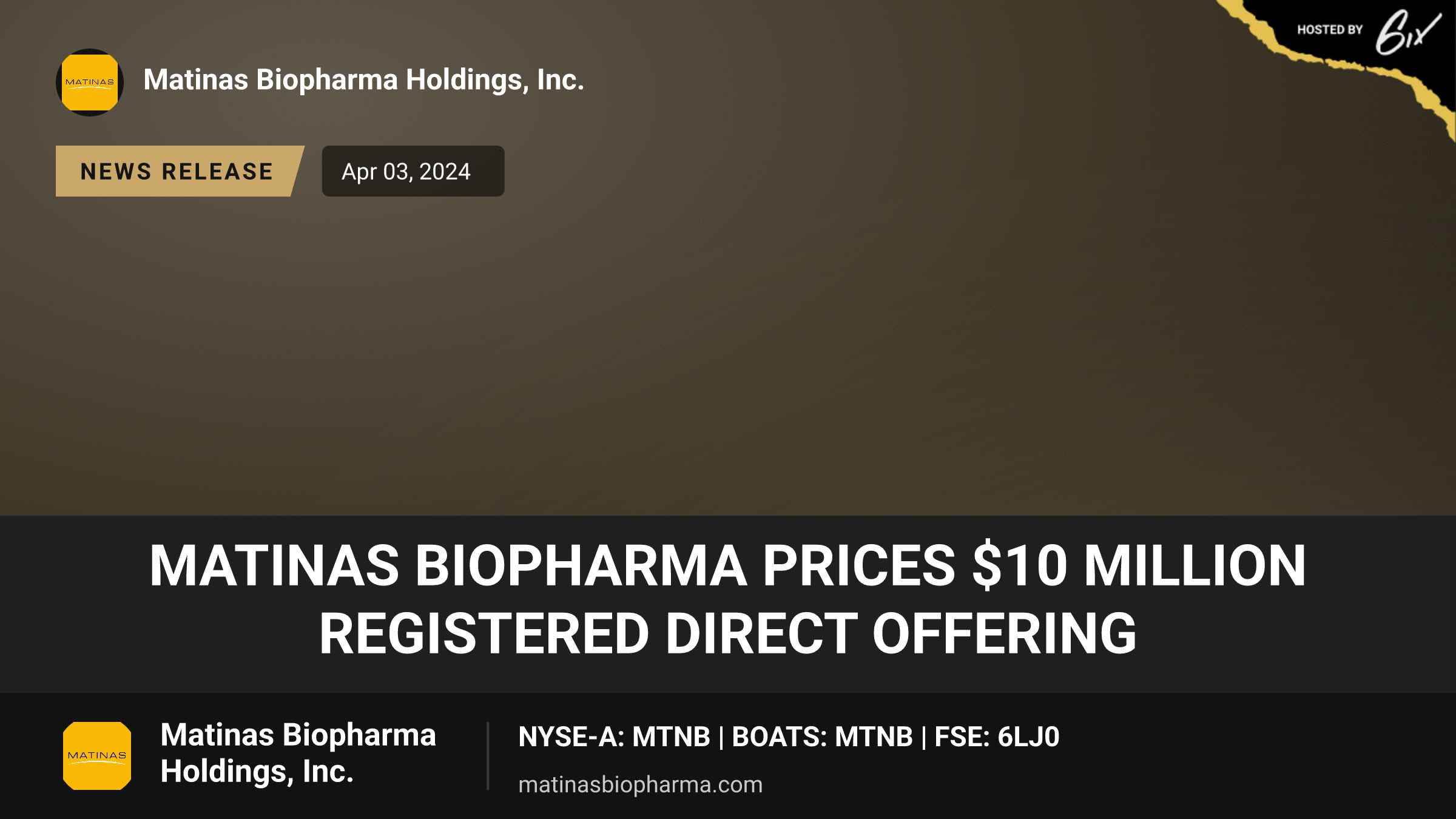Open the matinasbiopharma.com link
Image resolution: width=1456 pixels, height=819 pixels.
(640, 784)
